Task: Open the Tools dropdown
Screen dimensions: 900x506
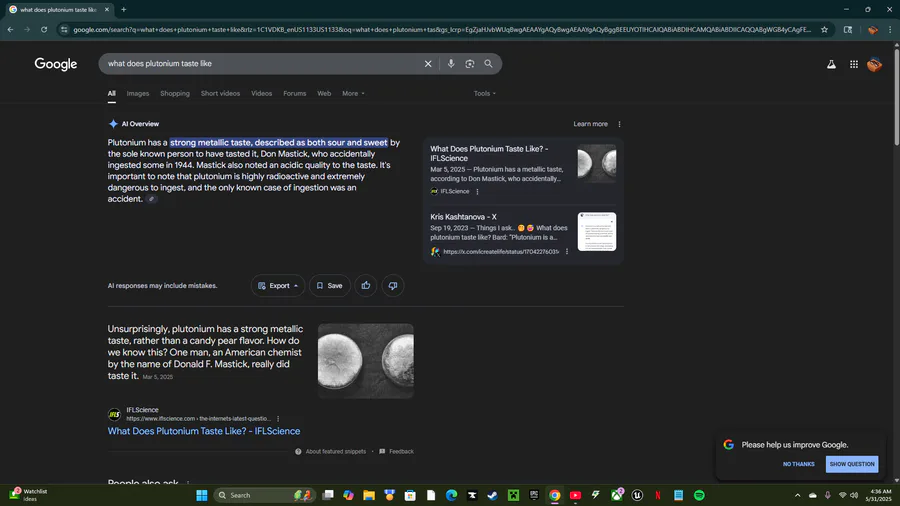Action: [484, 94]
